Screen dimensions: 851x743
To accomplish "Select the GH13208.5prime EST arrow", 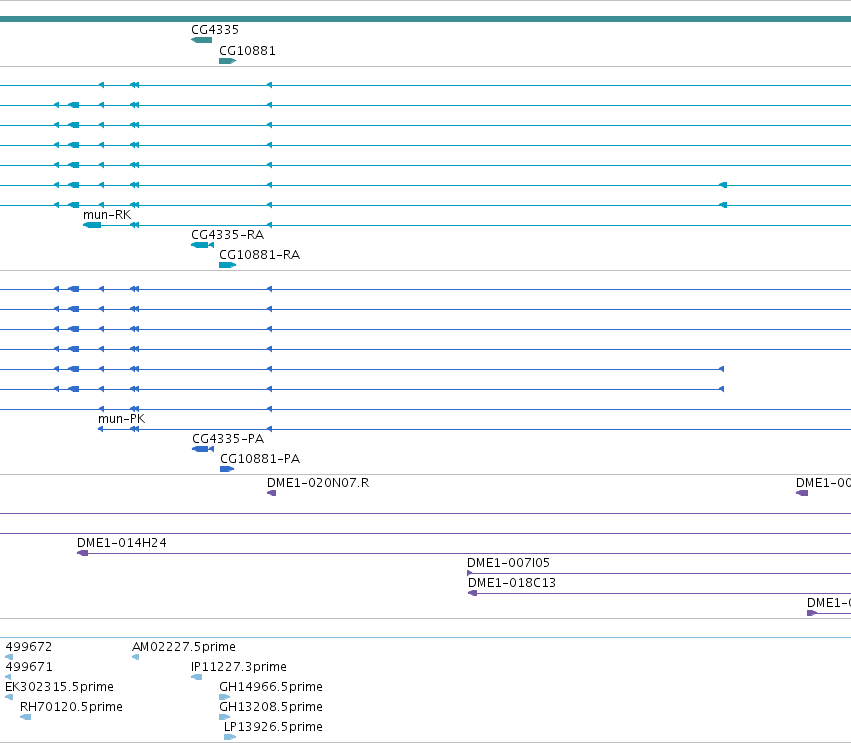I will 225,717.
